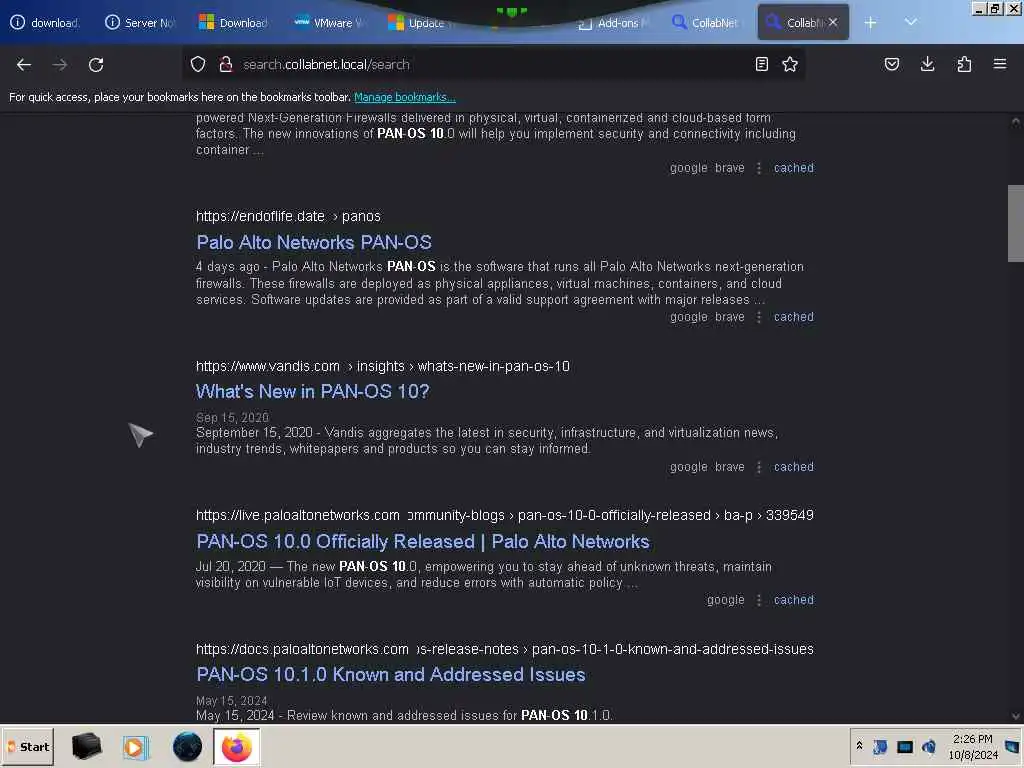Open cached link of the topmost partial result
This screenshot has width=1024, height=768.
(794, 168)
